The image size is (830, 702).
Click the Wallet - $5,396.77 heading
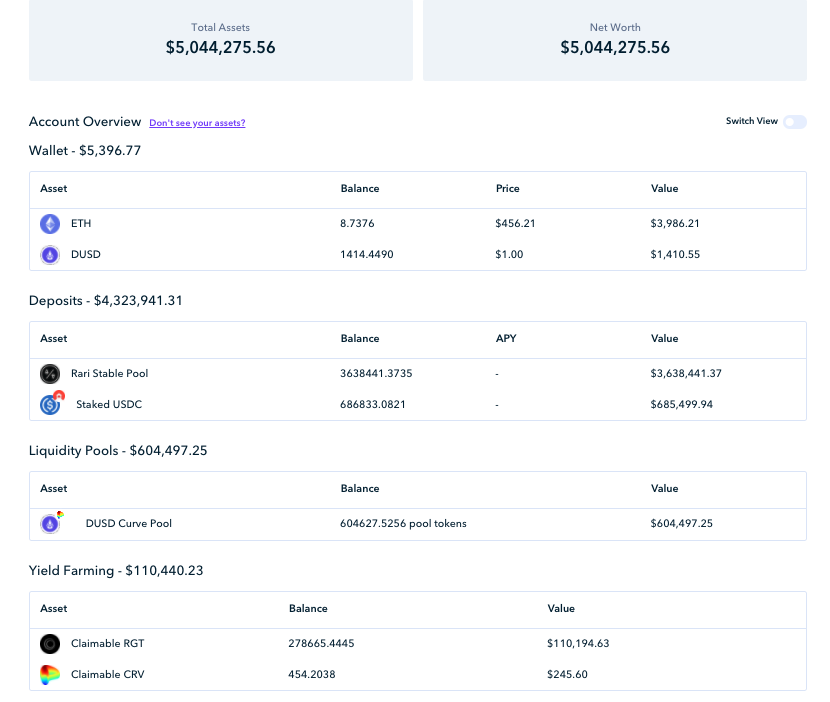(x=85, y=151)
